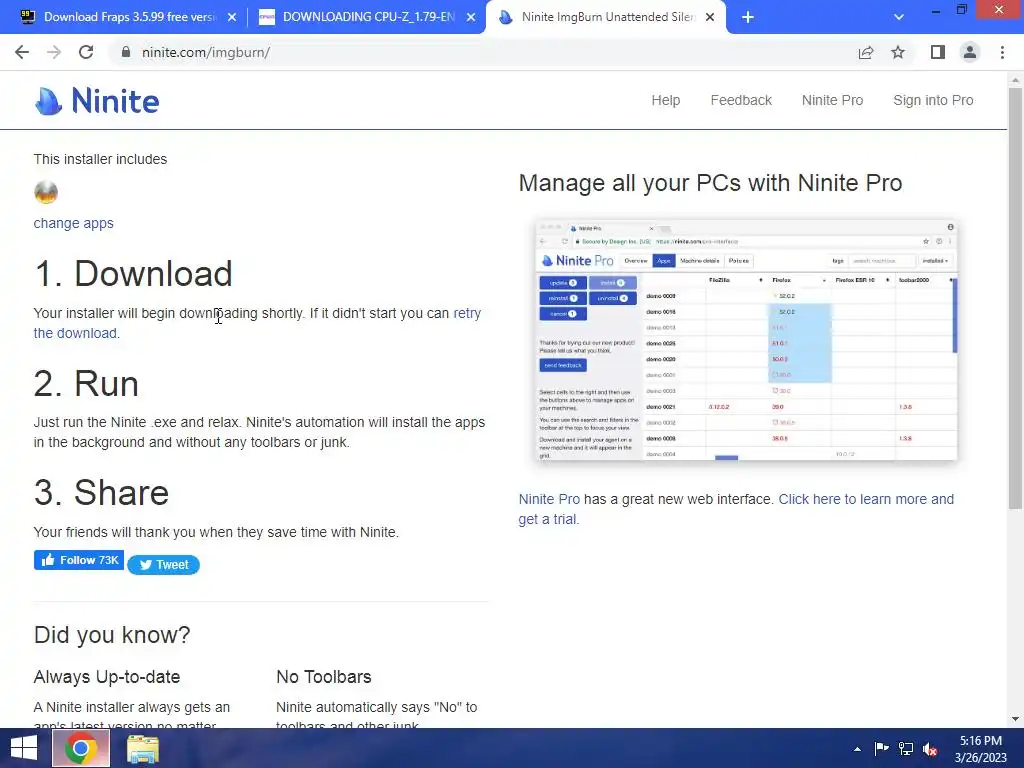Show hidden system tray icons

click(857, 749)
